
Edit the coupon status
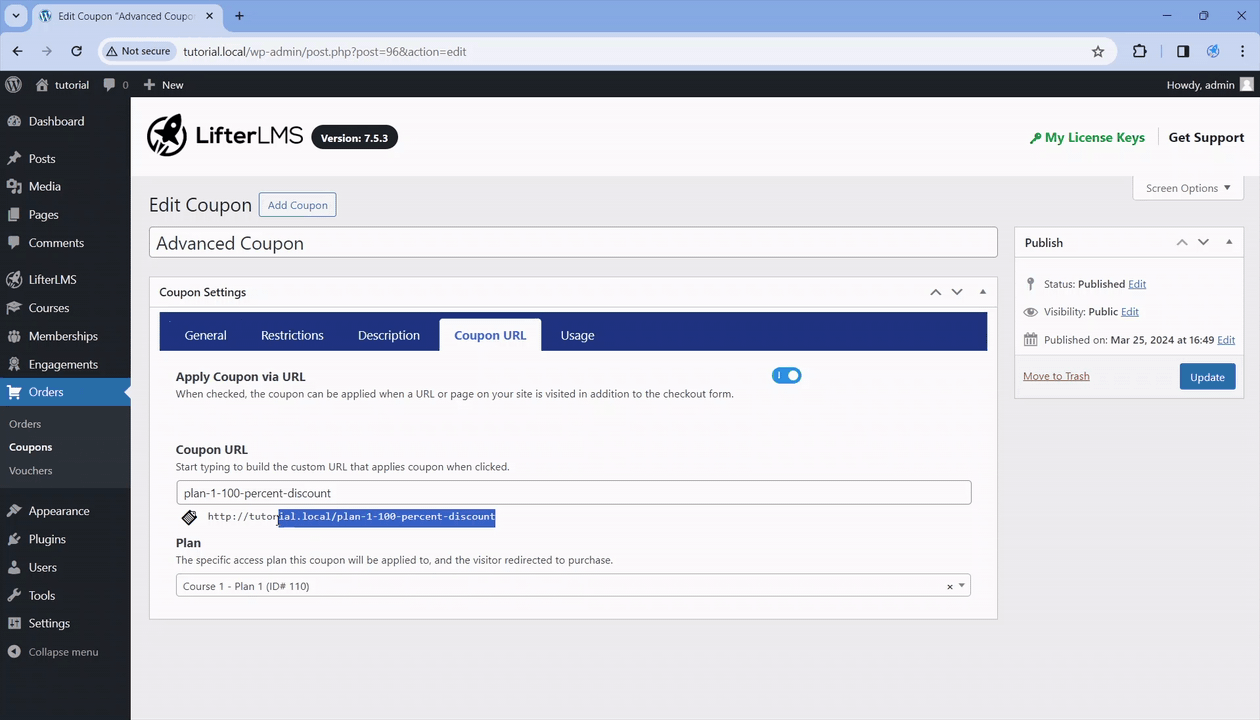(x=1137, y=284)
